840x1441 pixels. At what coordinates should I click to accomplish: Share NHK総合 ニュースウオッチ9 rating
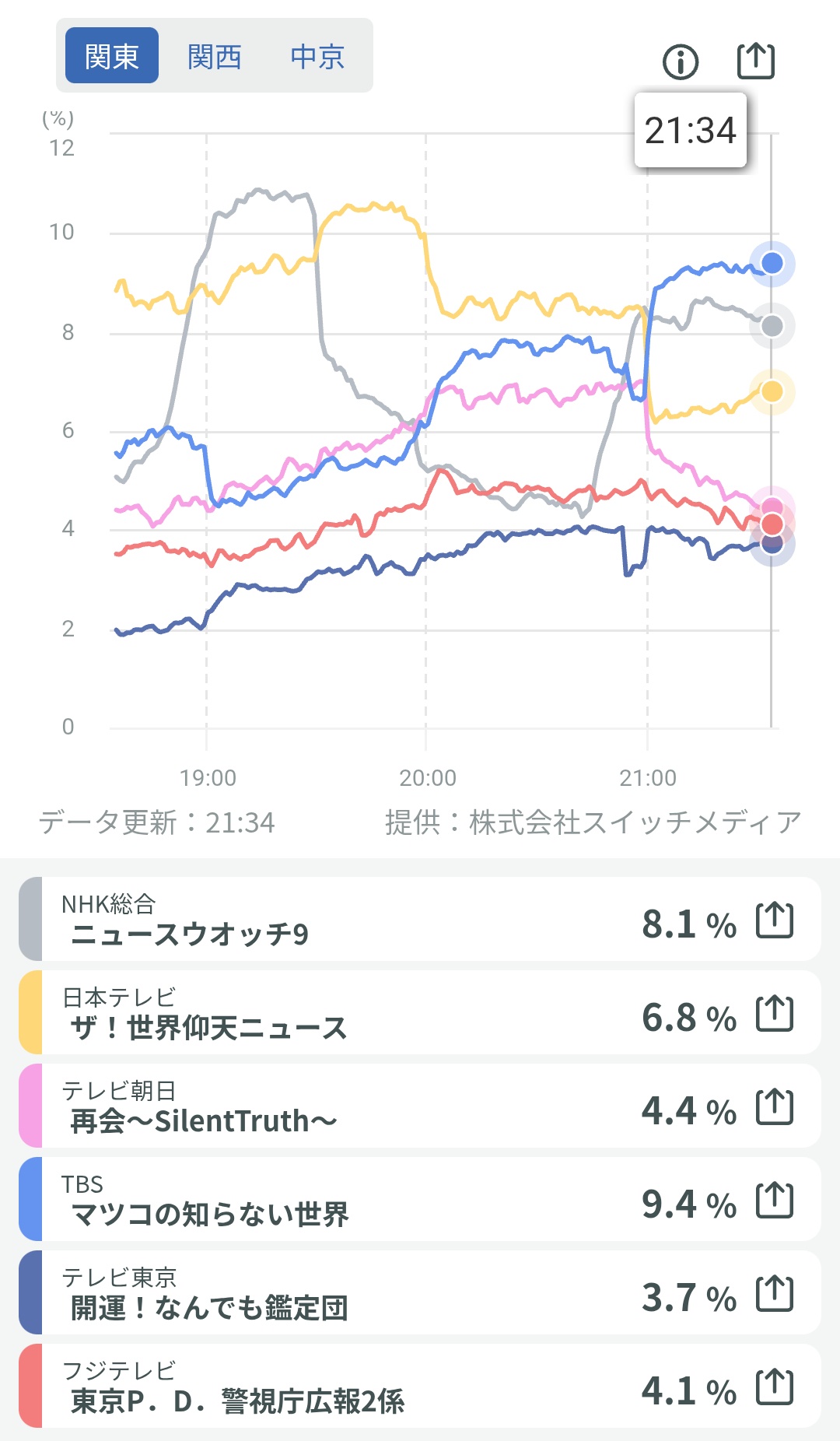coord(775,920)
